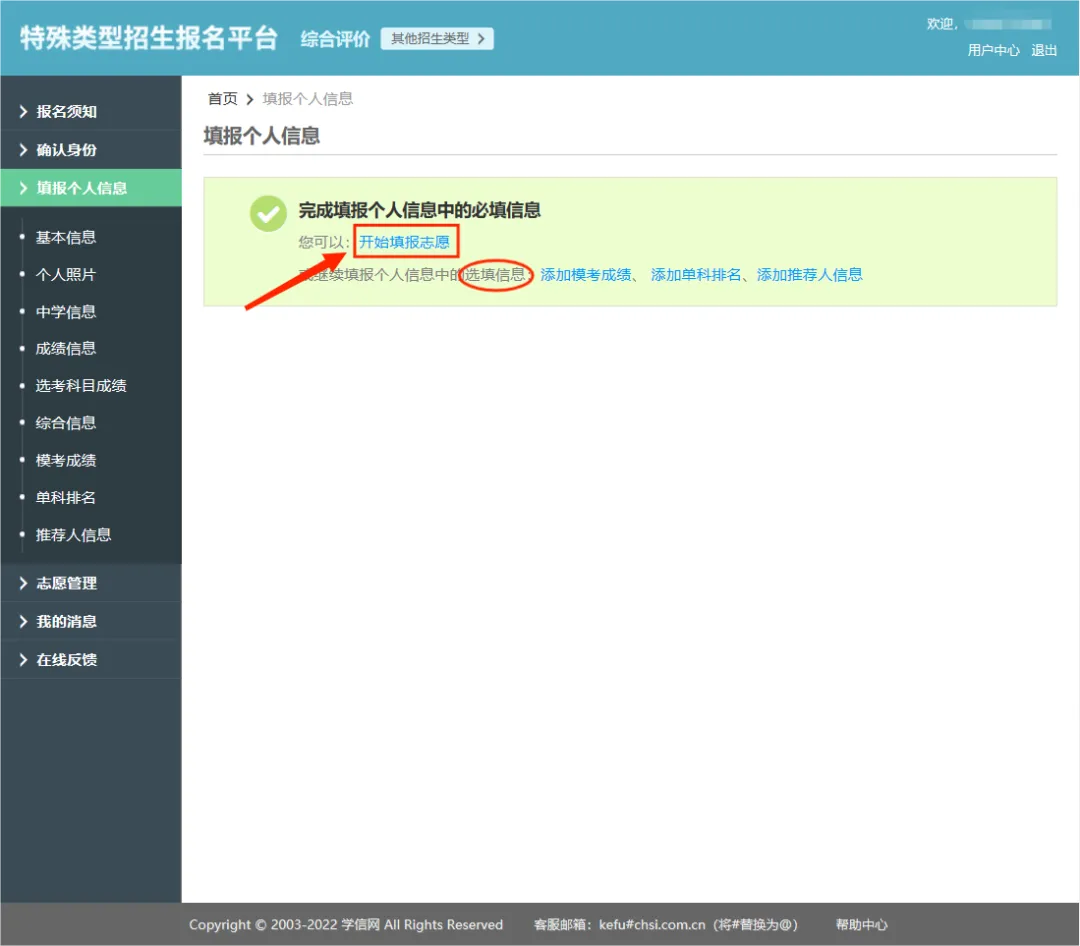1080x946 pixels.
Task: Click the 首页 breadcrumb link
Action: pyautogui.click(x=222, y=99)
